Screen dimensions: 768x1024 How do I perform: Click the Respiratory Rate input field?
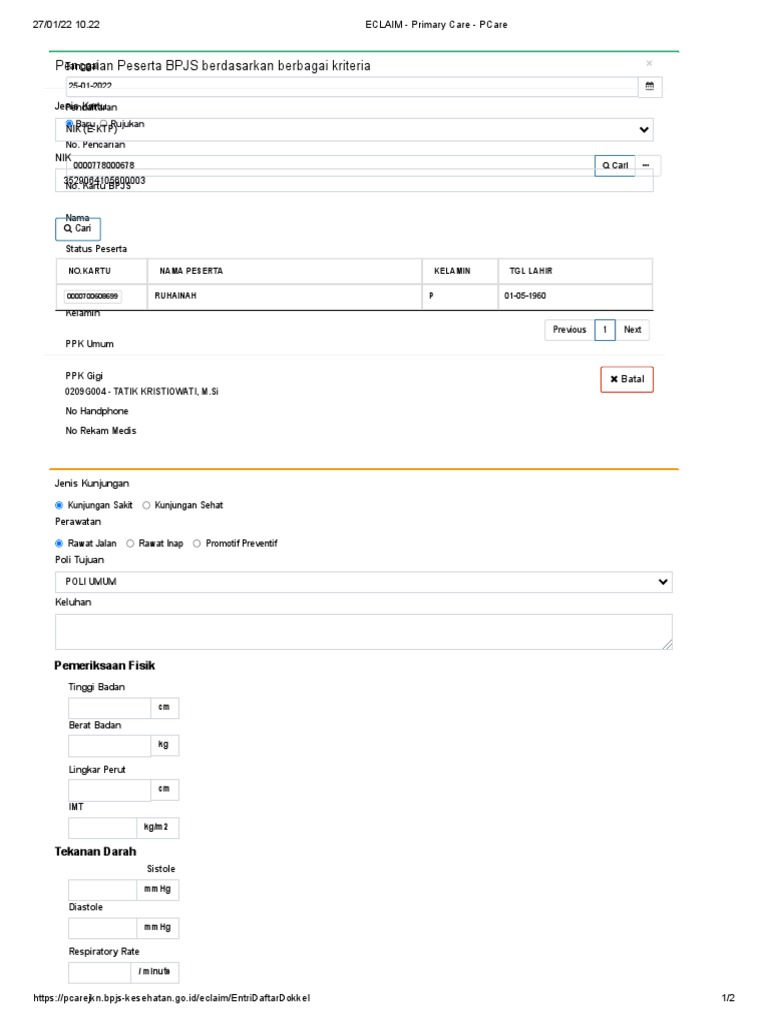tap(101, 972)
